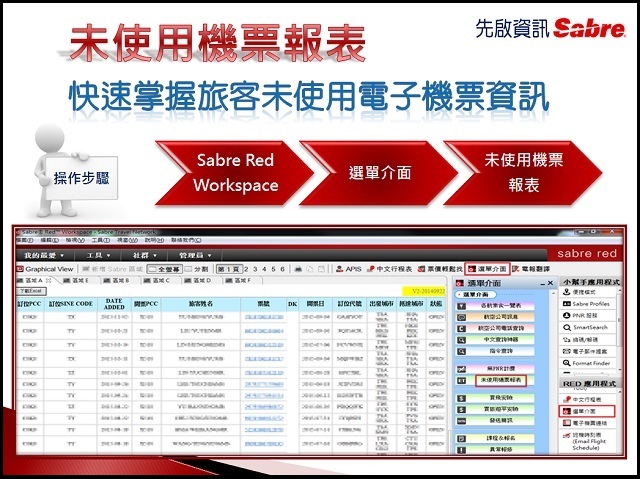The width and height of the screenshot is (640, 479).
Task: Click the 下載Excel button
Action: 31,291
